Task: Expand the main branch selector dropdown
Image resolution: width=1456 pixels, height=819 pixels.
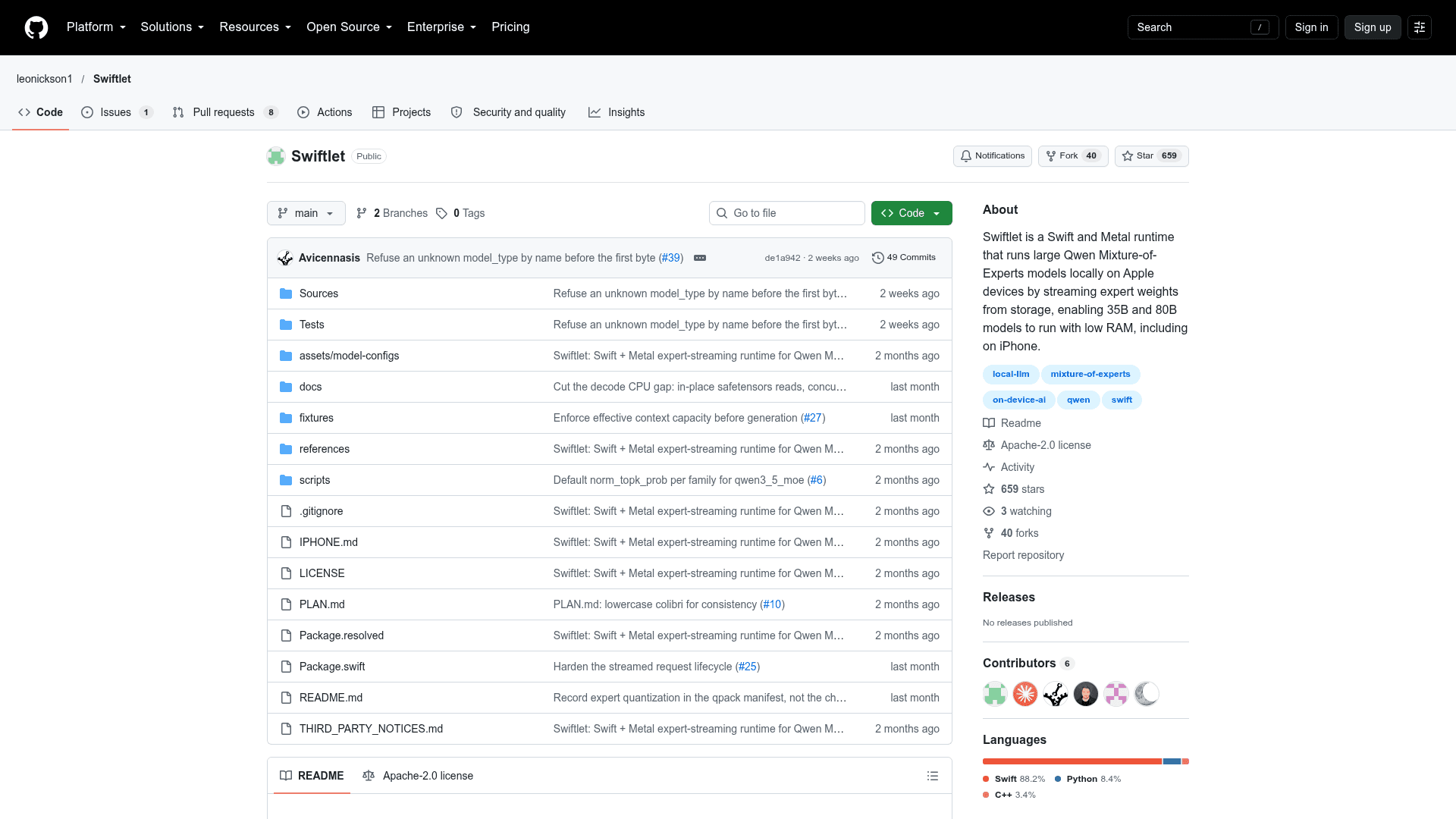Action: [x=306, y=213]
